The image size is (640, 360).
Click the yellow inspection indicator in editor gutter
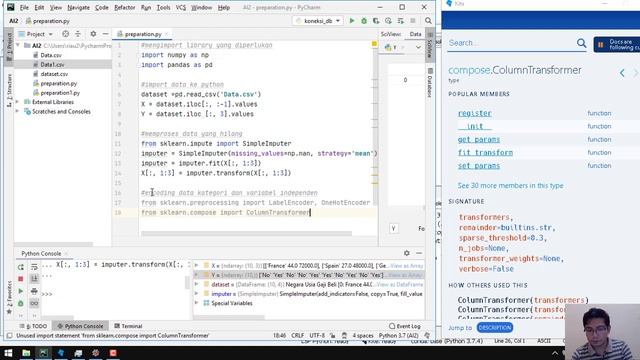click(x=374, y=44)
